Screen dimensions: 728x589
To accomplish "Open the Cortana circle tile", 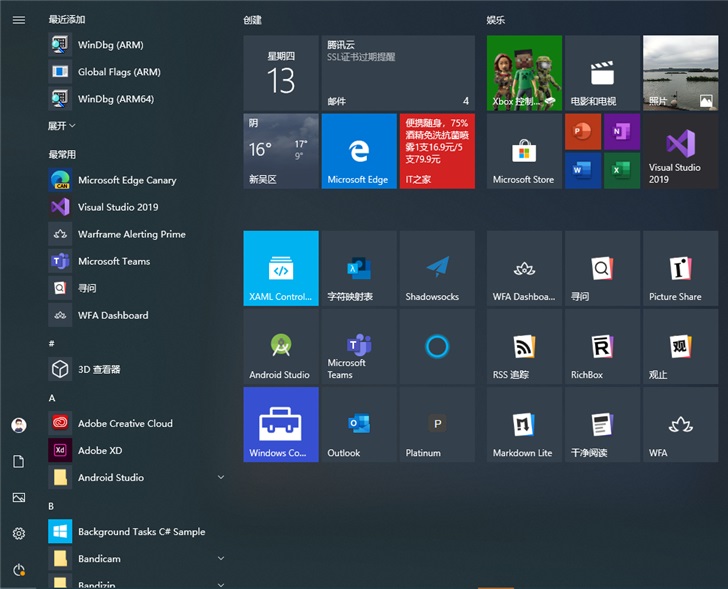I will [437, 347].
